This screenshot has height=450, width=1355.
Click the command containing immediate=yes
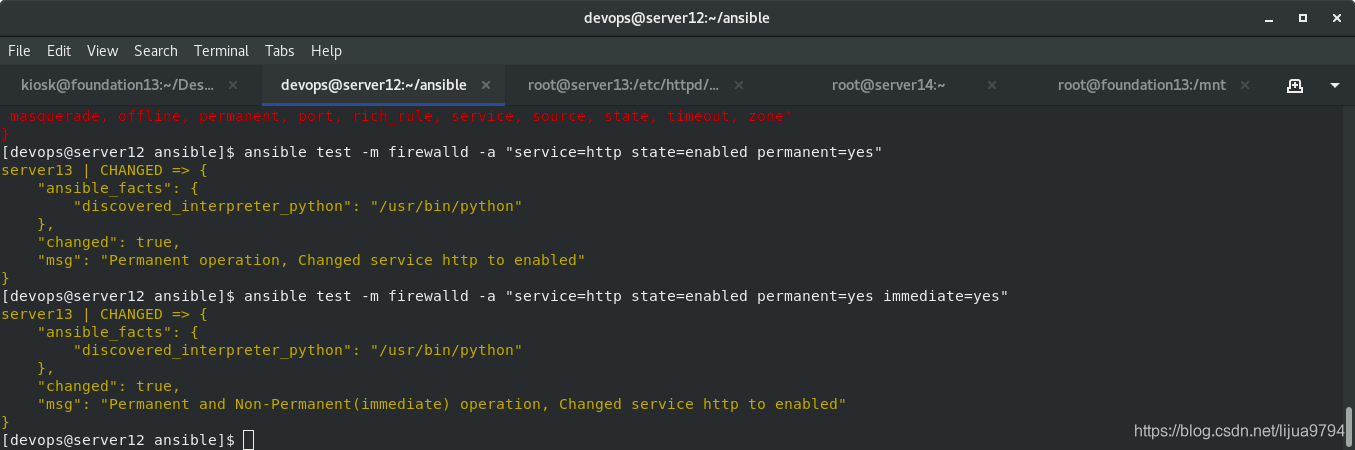[x=626, y=296]
